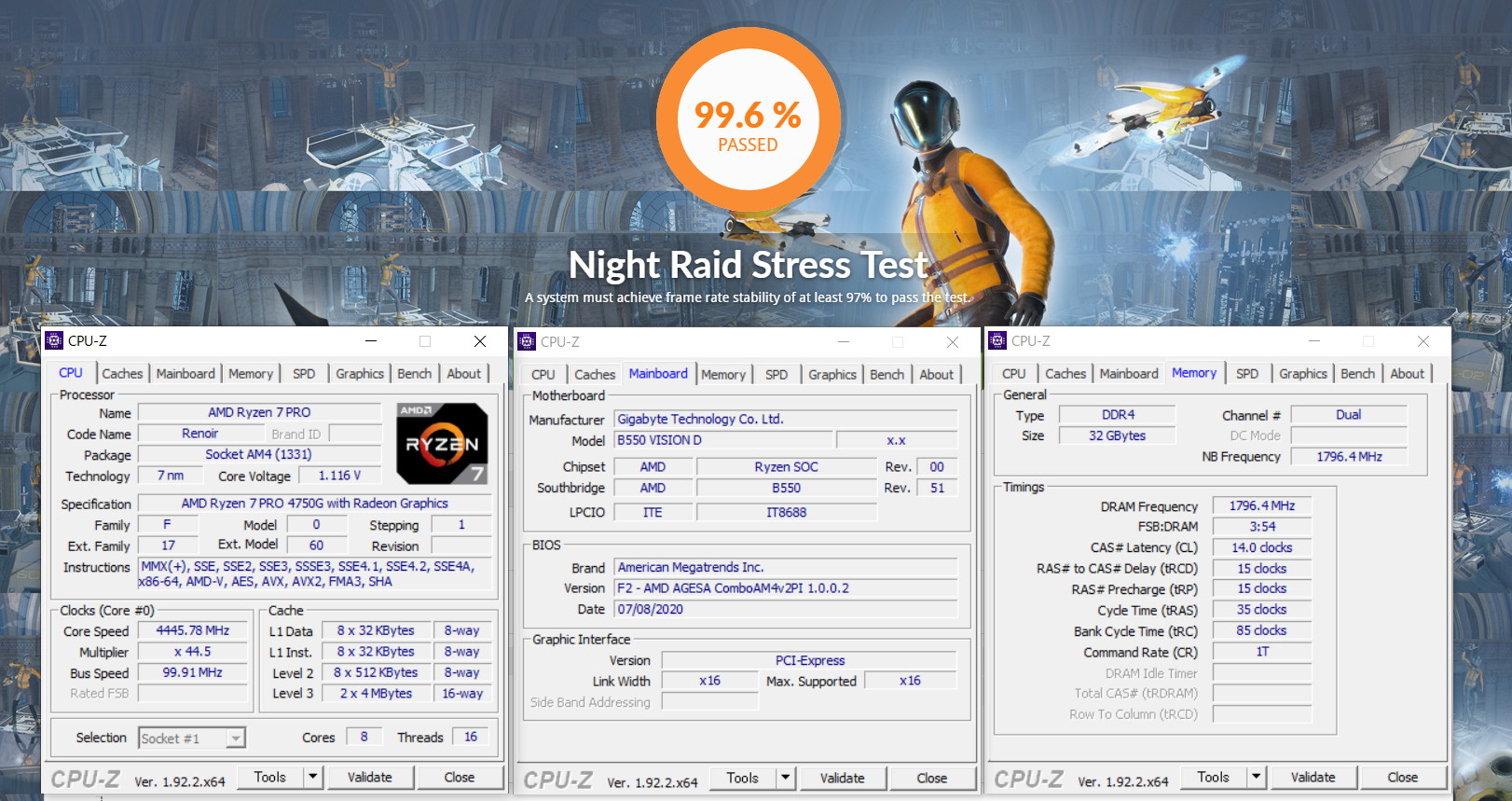This screenshot has height=801, width=1512.
Task: Click Tools button in left CPU-Z window
Action: click(270, 777)
